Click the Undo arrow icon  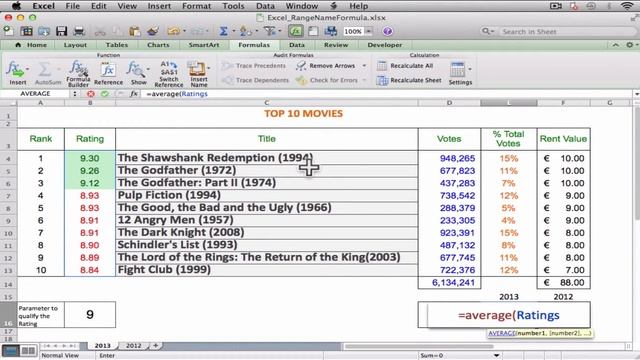[173, 31]
